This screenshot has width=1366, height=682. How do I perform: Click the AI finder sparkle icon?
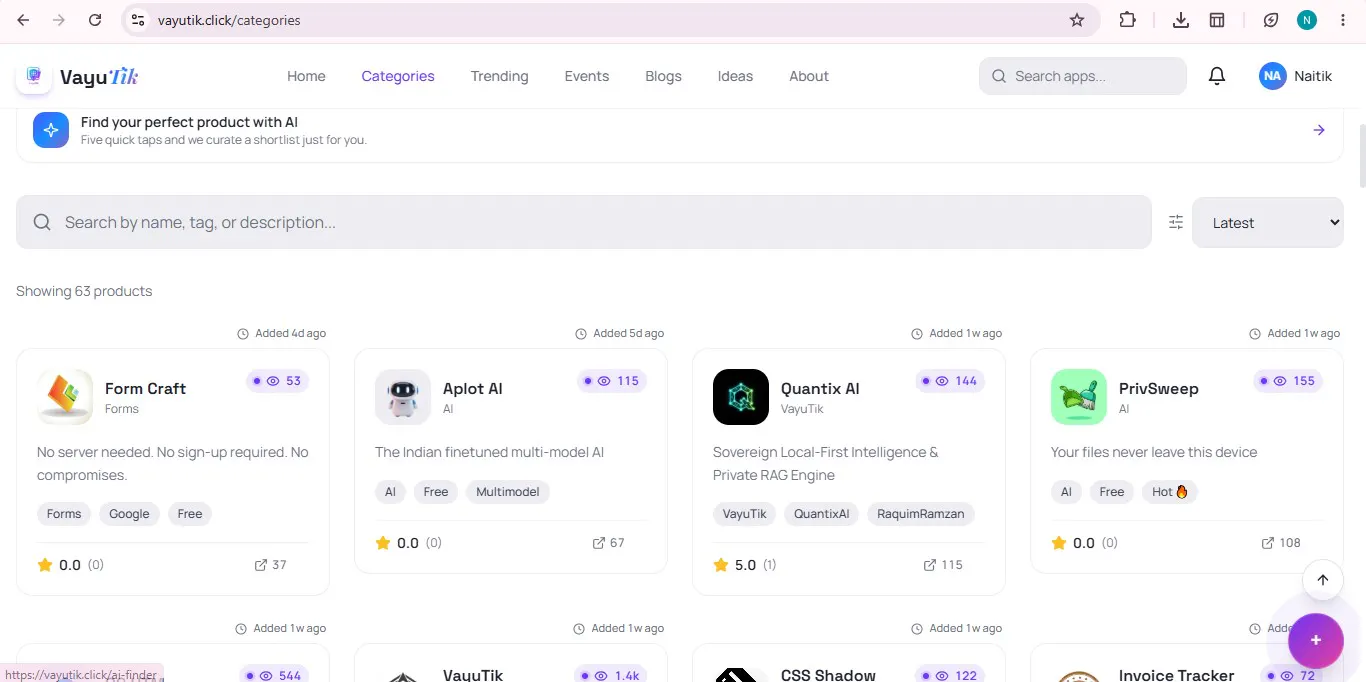51,130
